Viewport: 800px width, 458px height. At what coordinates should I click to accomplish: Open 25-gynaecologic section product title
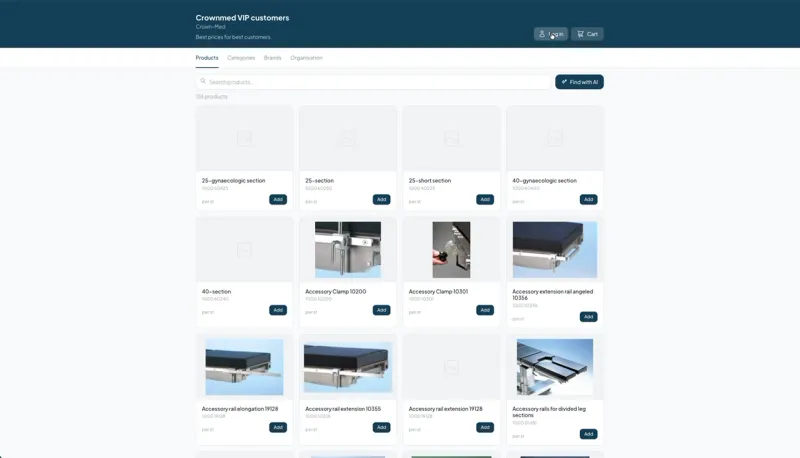(x=233, y=181)
